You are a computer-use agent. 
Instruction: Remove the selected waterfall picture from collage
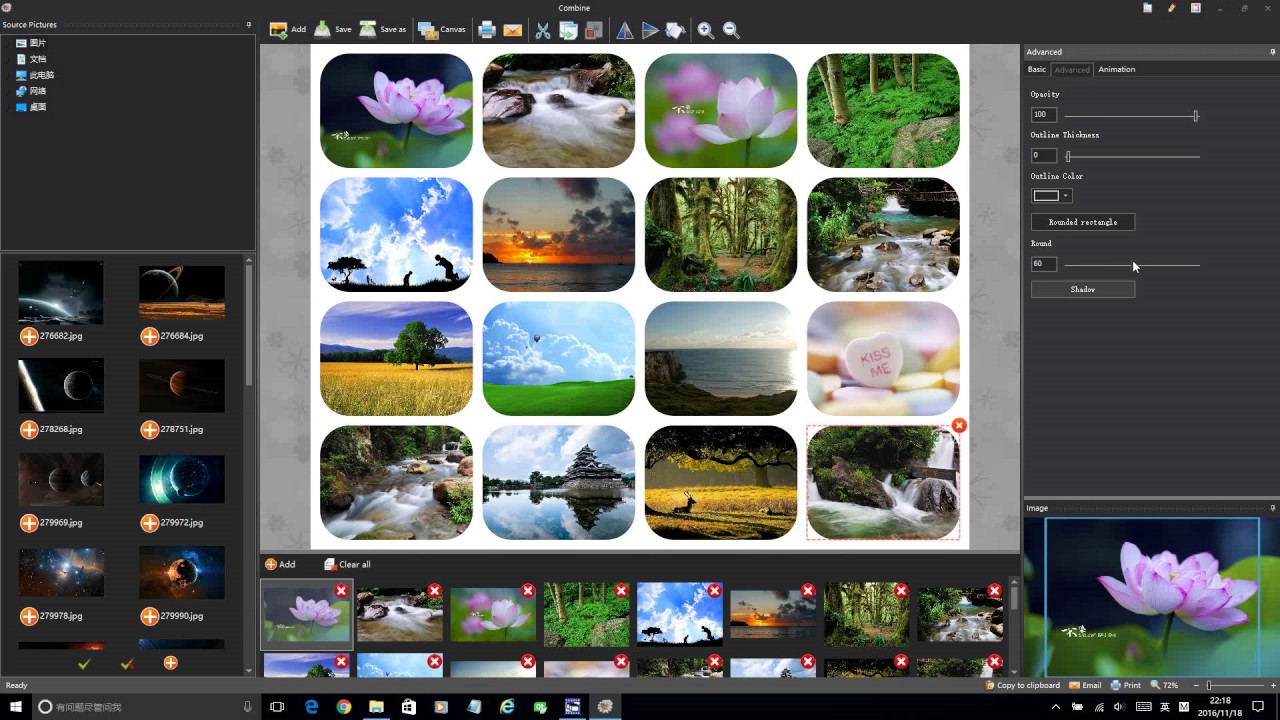[x=959, y=425]
